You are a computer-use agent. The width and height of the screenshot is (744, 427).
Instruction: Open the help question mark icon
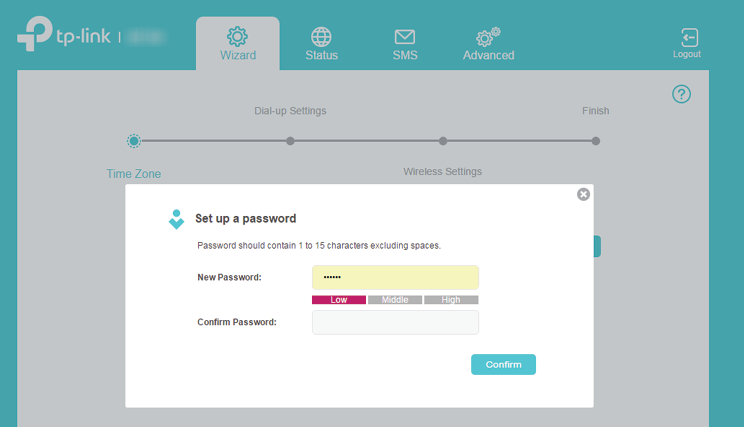(681, 94)
